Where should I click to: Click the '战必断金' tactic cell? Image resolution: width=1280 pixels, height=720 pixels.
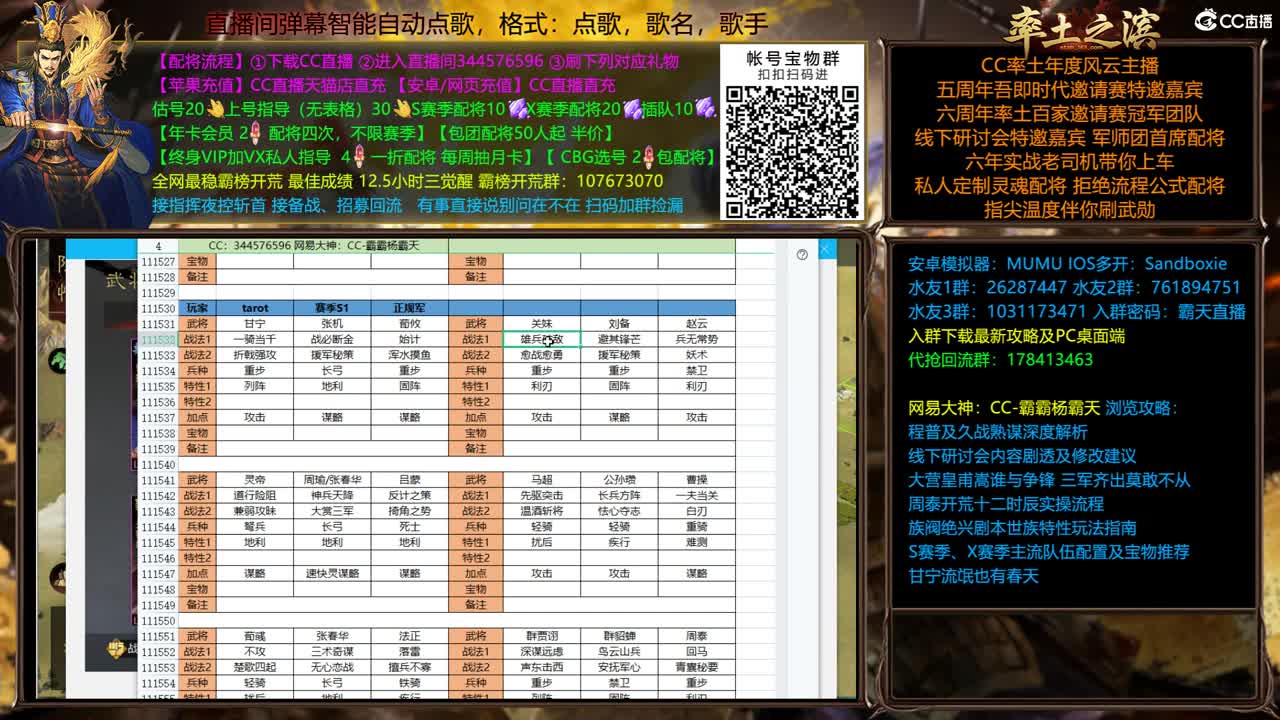(332, 340)
